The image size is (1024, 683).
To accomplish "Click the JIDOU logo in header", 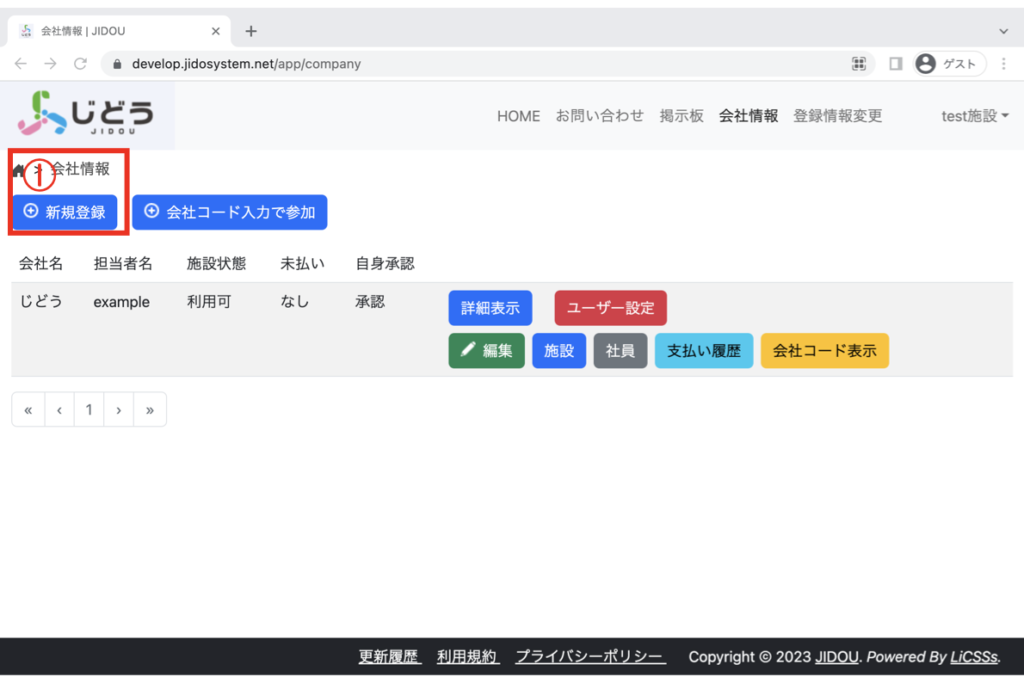I will [x=87, y=113].
